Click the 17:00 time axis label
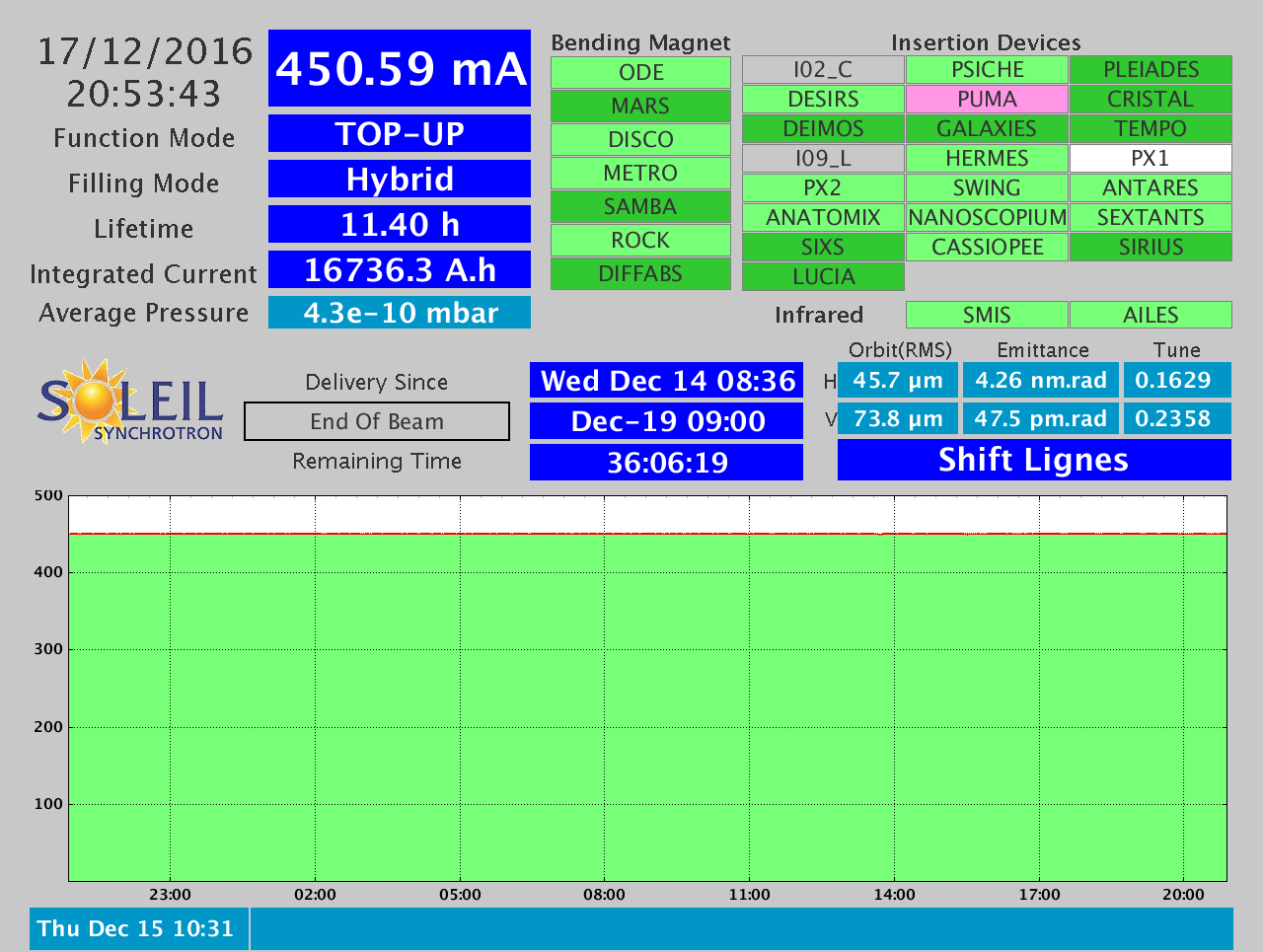This screenshot has height=952, width=1263. pyautogui.click(x=1039, y=895)
